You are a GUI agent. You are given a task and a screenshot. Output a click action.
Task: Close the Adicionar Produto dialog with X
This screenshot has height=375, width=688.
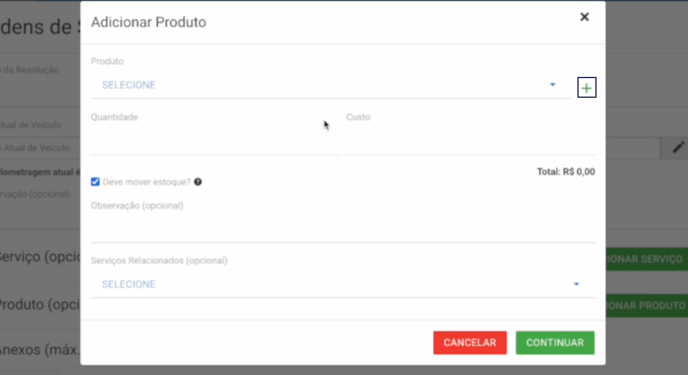point(584,17)
